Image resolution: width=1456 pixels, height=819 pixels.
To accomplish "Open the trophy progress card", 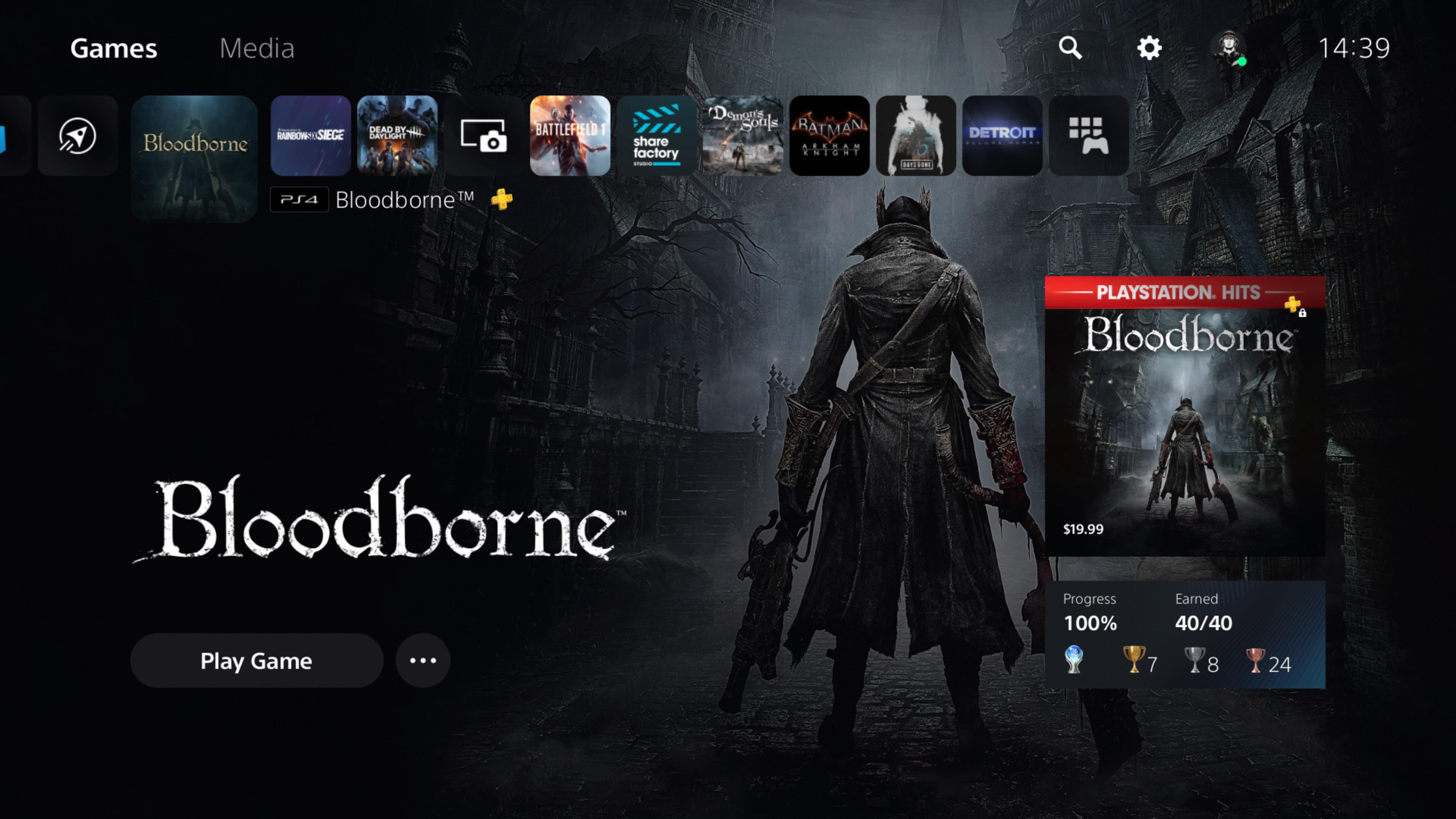I will pos(1185,634).
